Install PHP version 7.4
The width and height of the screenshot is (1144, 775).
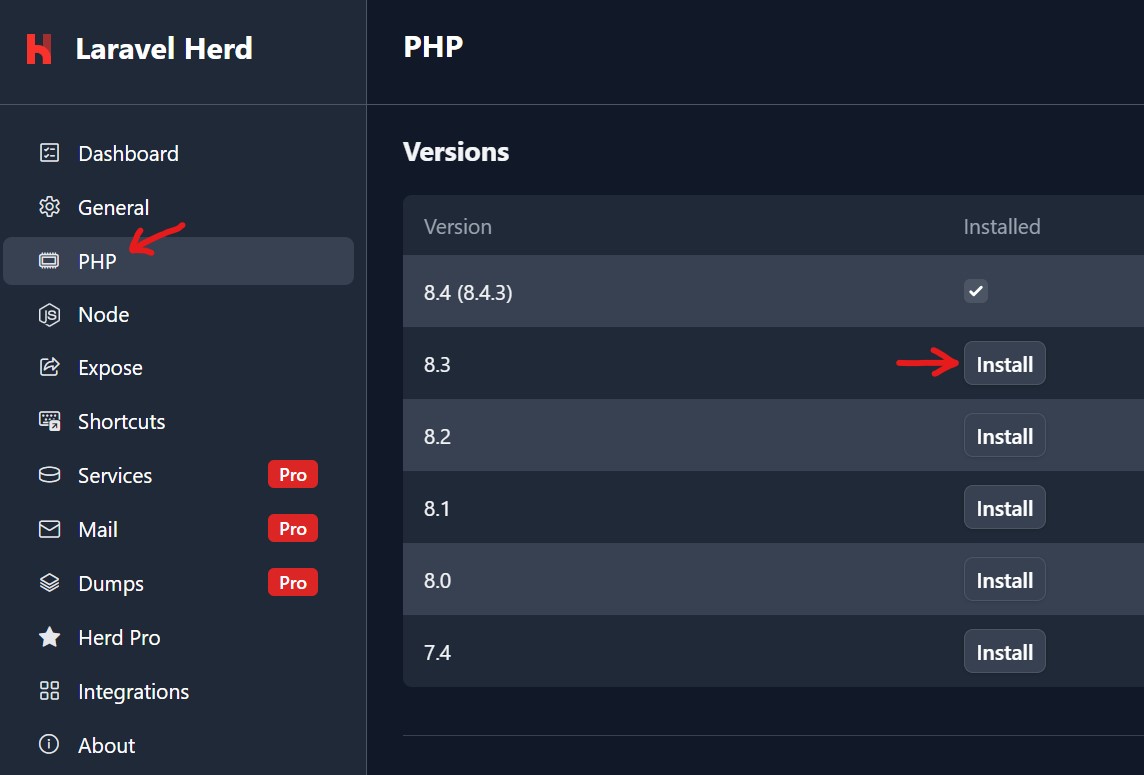coord(1004,651)
